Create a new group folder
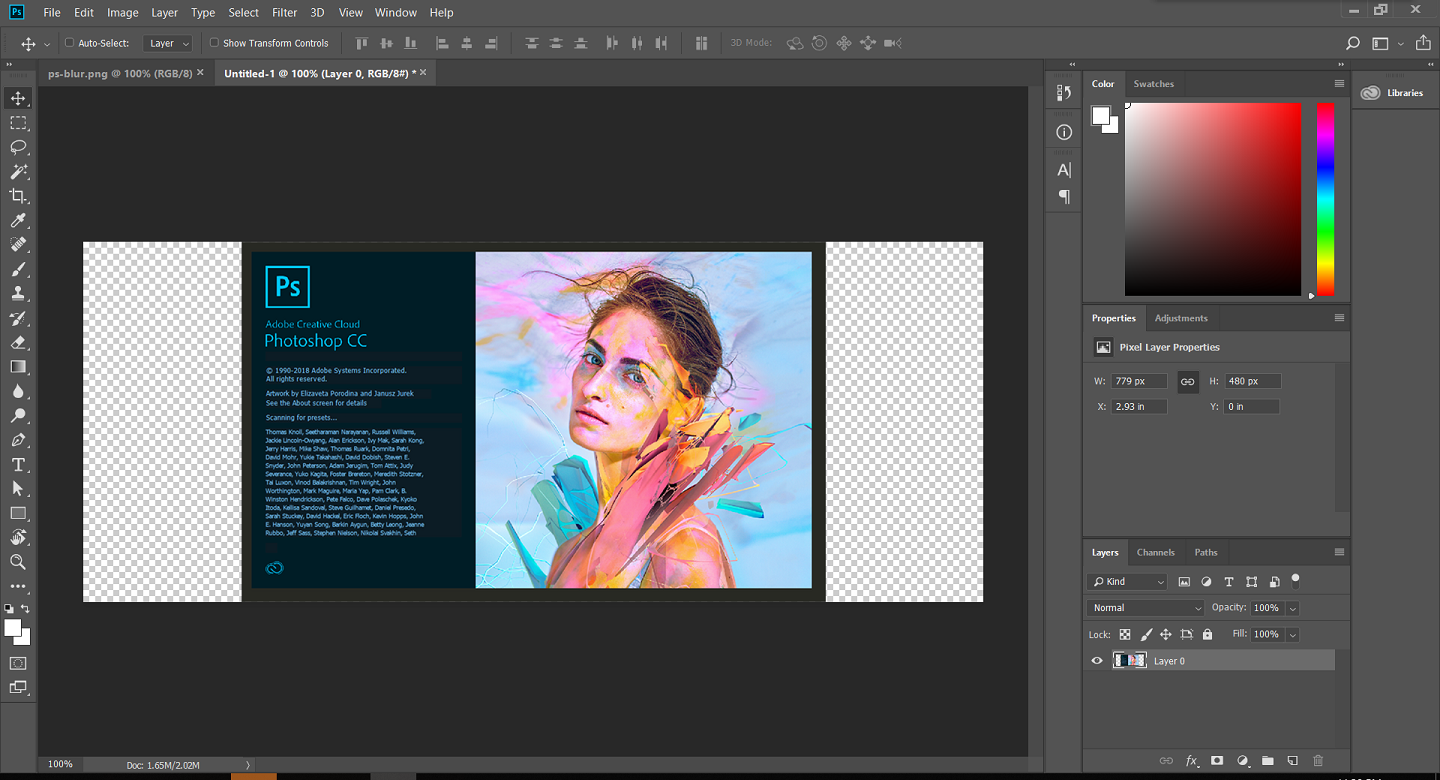 [1267, 761]
